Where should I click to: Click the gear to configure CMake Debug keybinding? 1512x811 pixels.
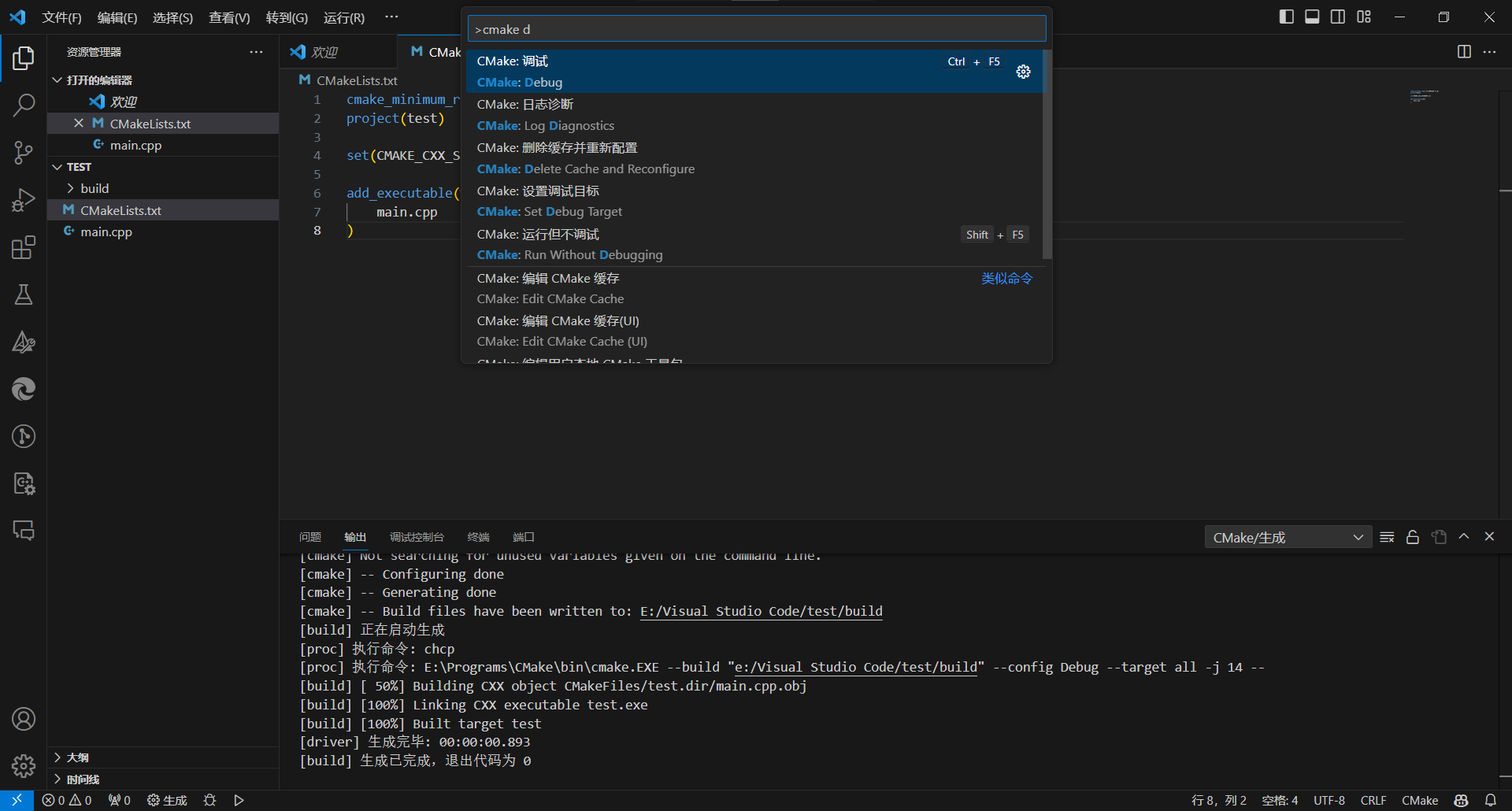coord(1023,72)
